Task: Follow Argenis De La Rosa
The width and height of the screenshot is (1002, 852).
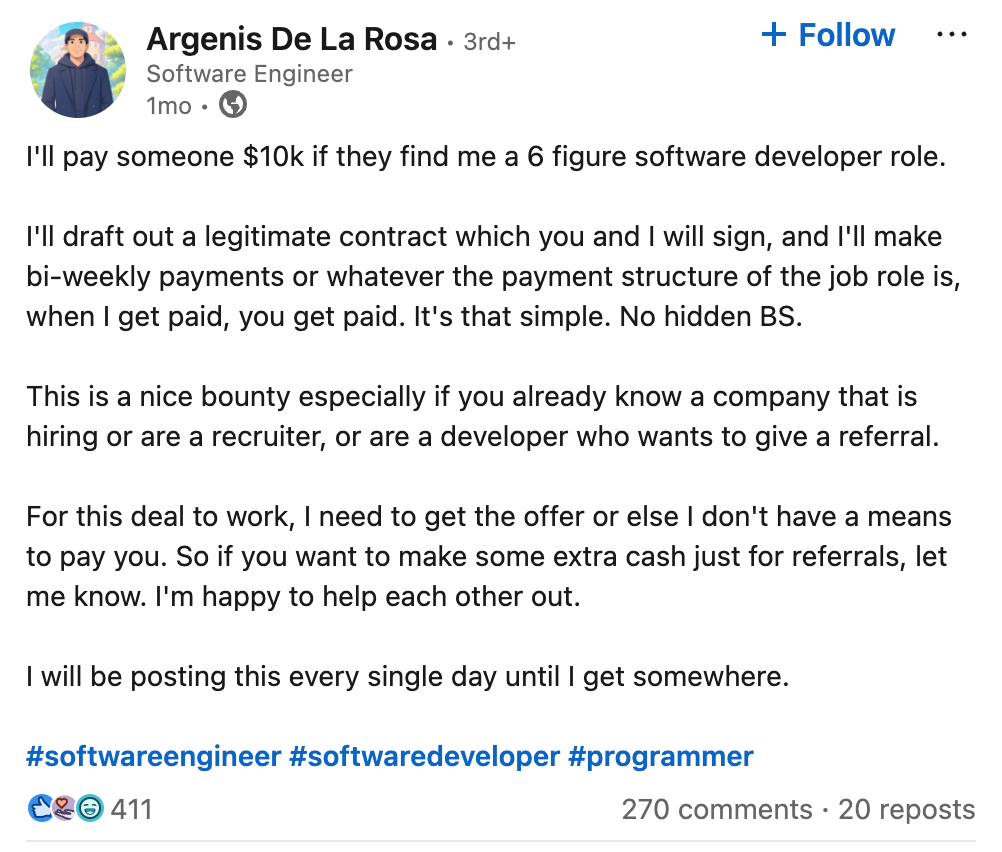Action: pyautogui.click(x=828, y=35)
